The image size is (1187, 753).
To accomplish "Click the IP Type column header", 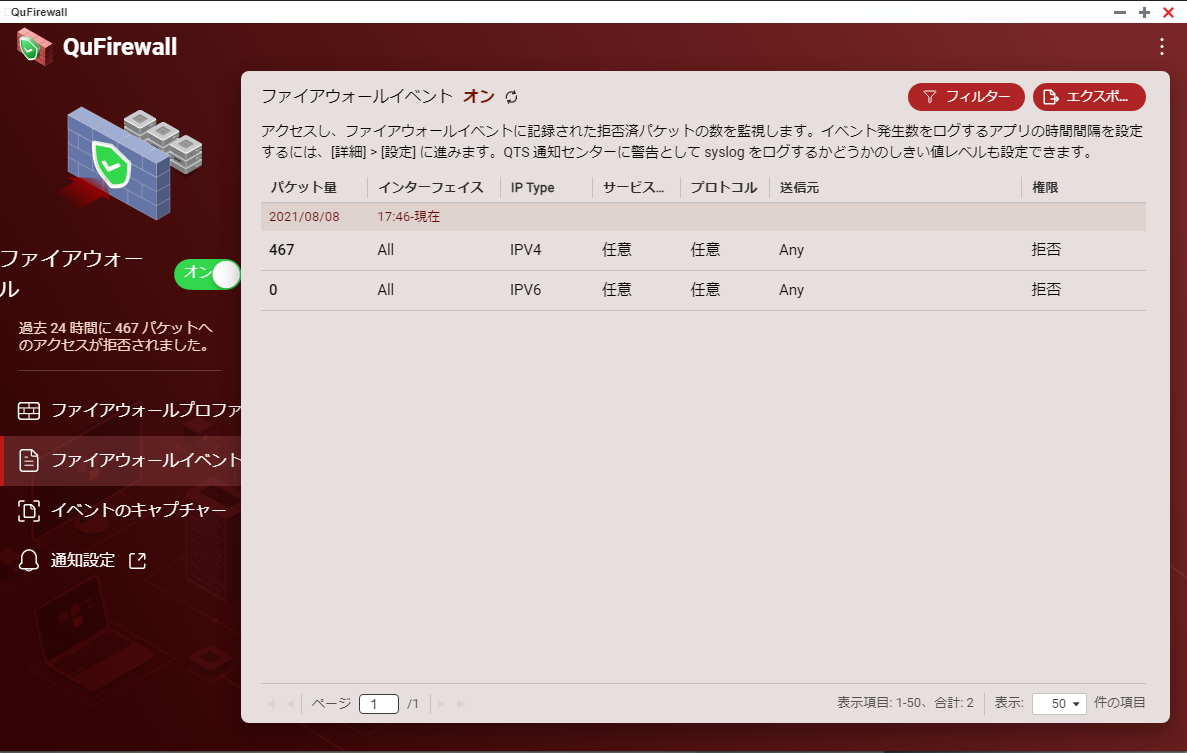I will [532, 188].
